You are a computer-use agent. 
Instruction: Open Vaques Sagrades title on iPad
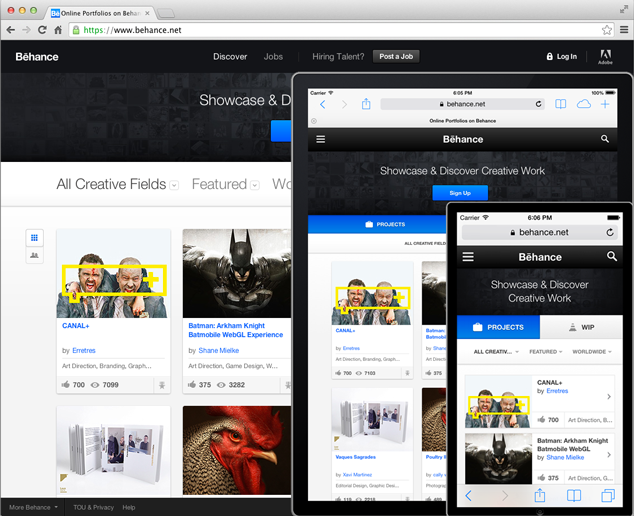tap(355, 457)
